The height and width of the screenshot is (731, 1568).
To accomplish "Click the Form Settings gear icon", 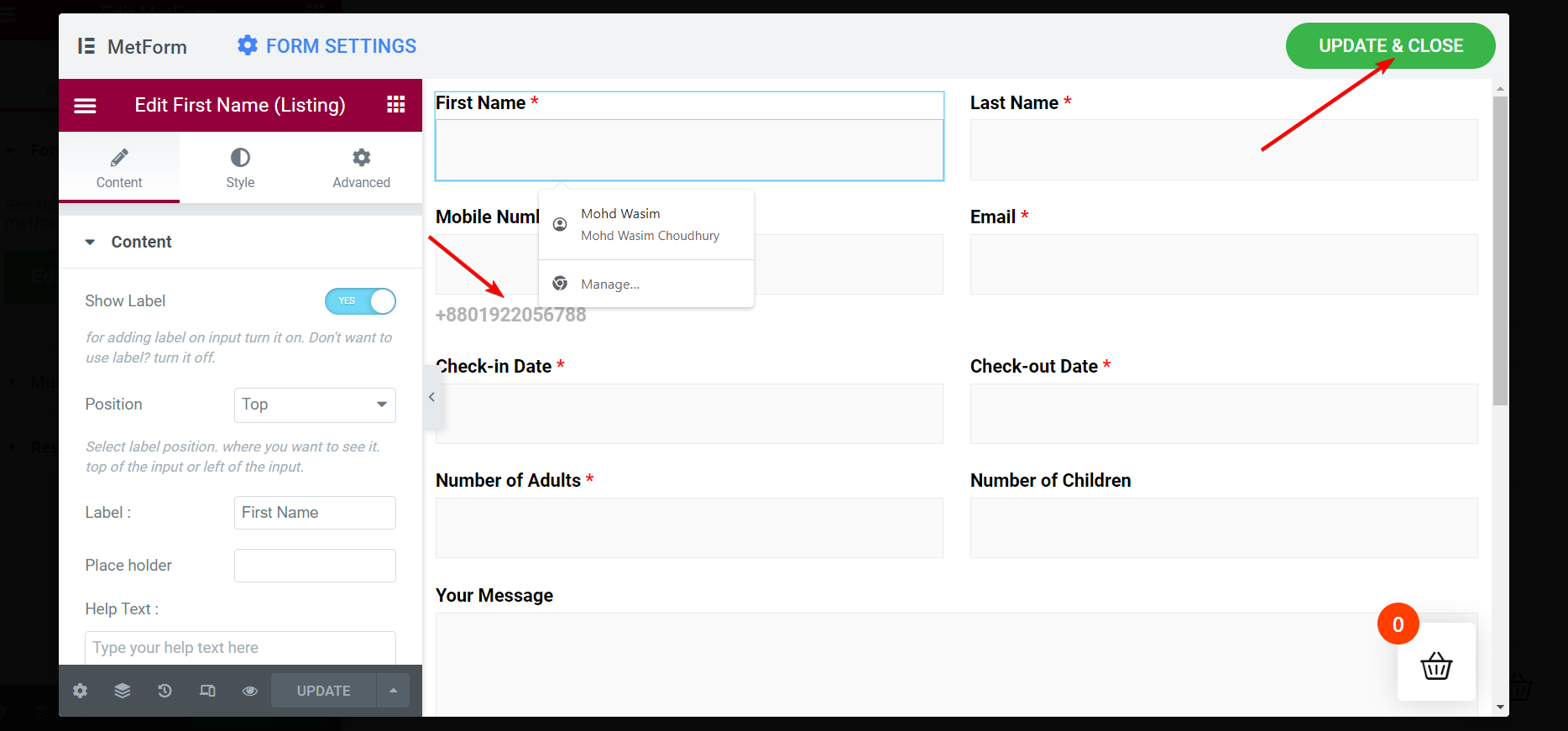I will click(x=248, y=45).
